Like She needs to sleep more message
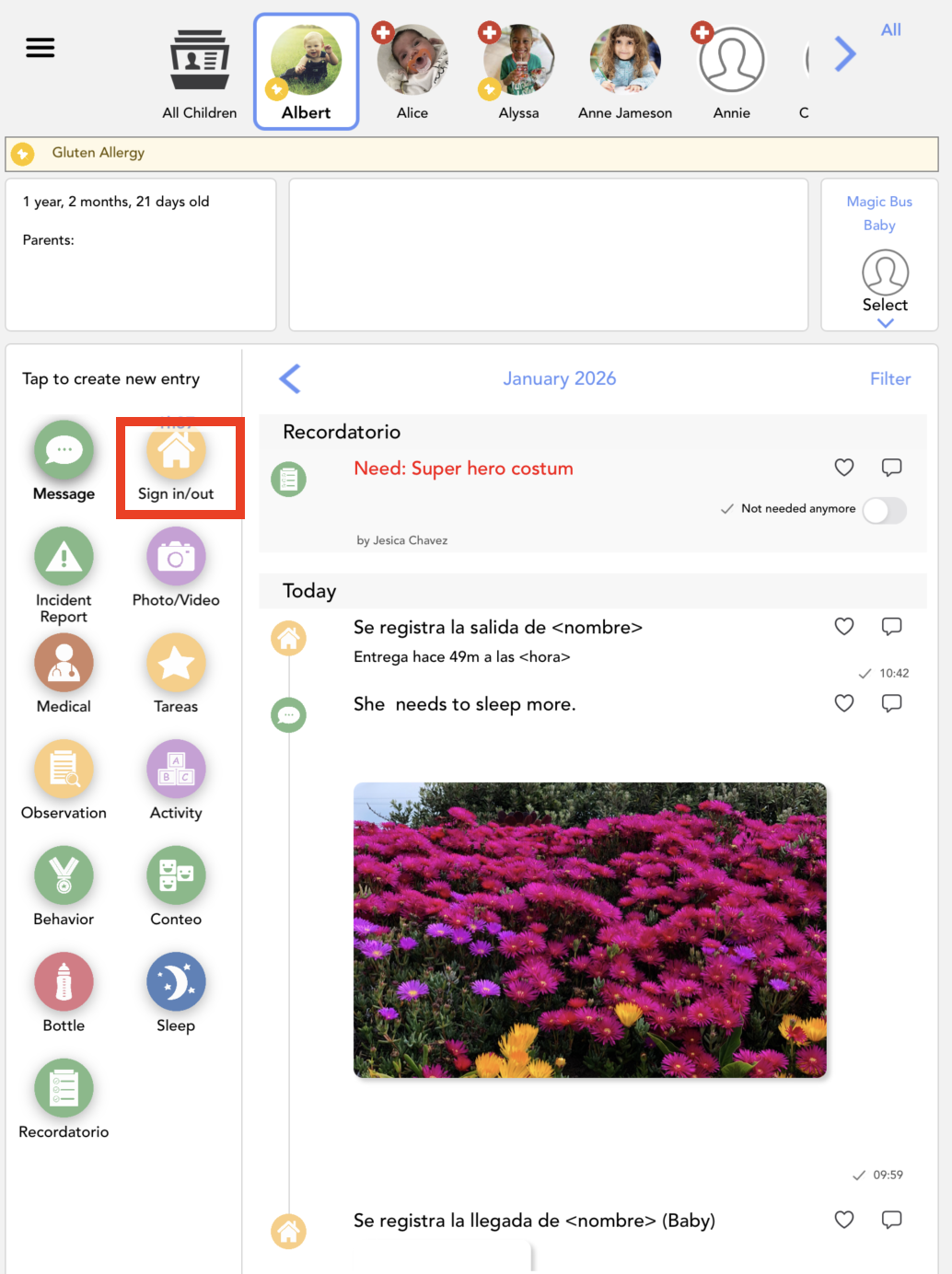Viewport: 952px width, 1274px height. [844, 703]
